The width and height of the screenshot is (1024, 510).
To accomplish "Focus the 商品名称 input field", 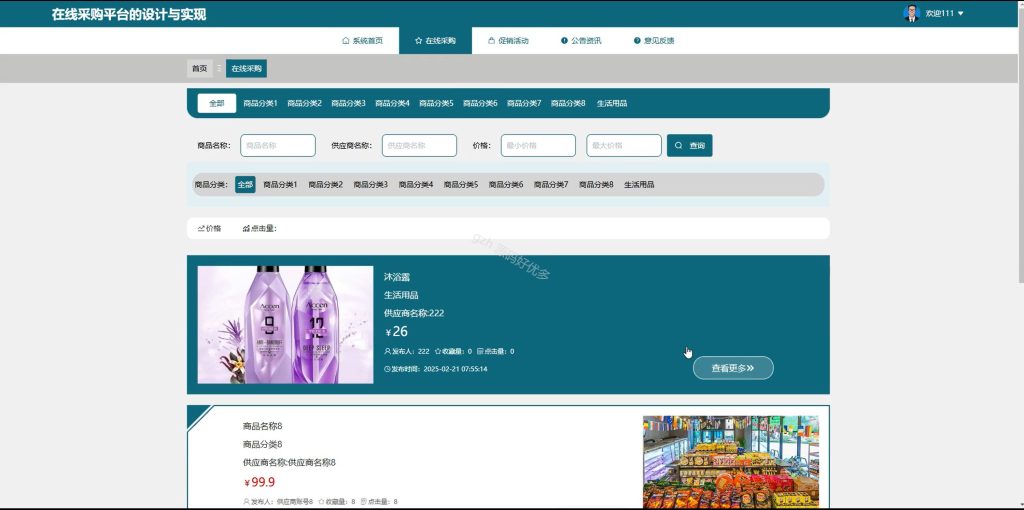I will pos(278,146).
